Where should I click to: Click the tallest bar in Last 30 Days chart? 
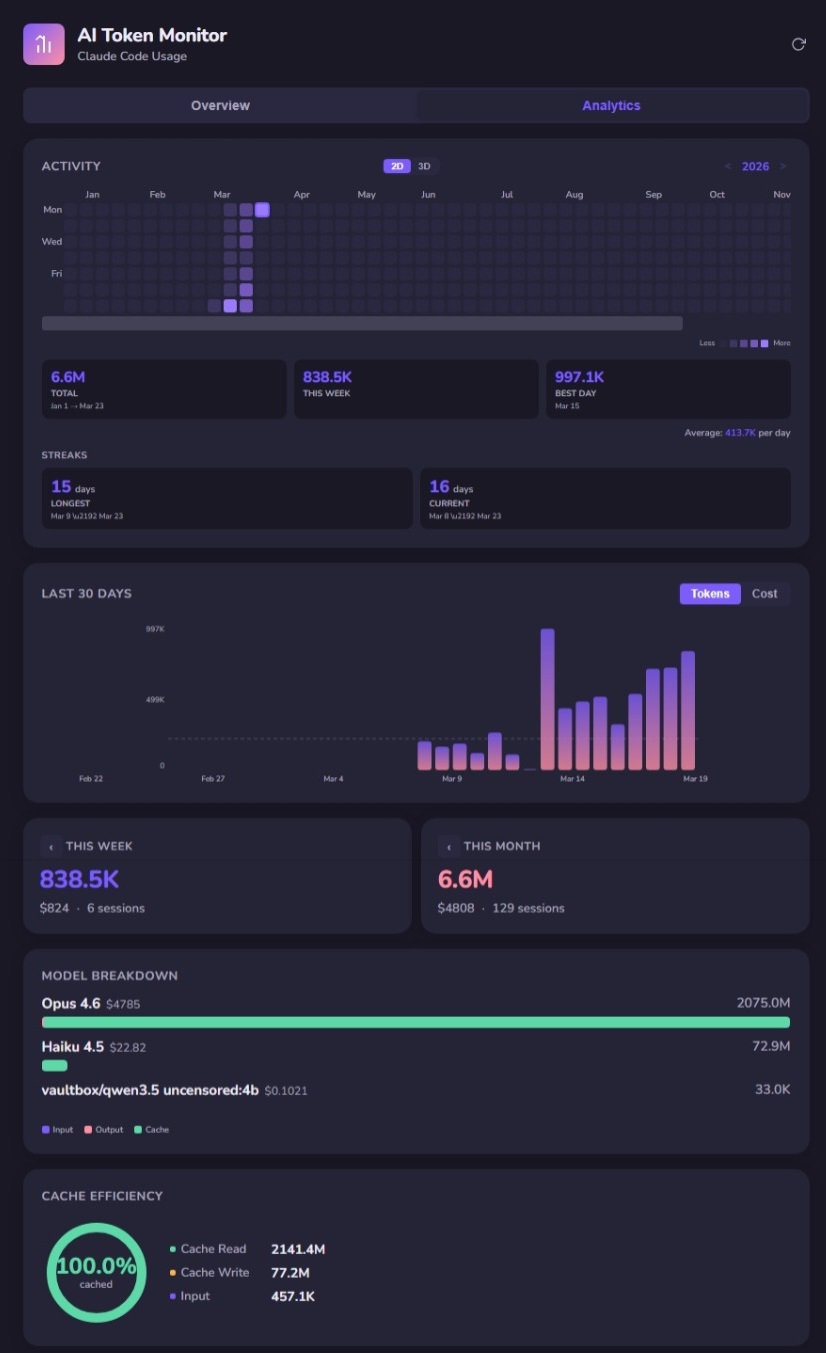[547, 699]
